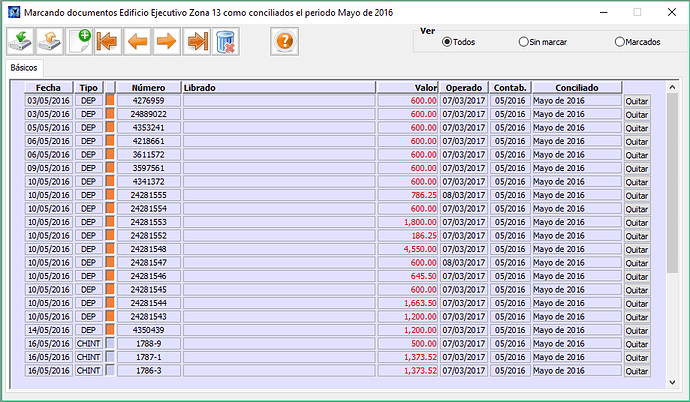Click Quitar for deposit 4276959
The height and width of the screenshot is (402, 690).
point(636,101)
